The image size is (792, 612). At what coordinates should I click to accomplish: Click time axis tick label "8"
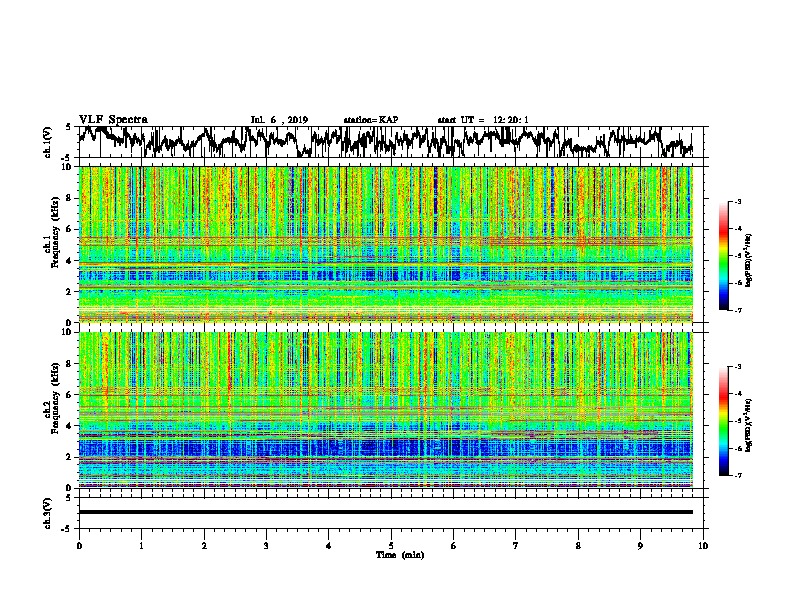578,546
